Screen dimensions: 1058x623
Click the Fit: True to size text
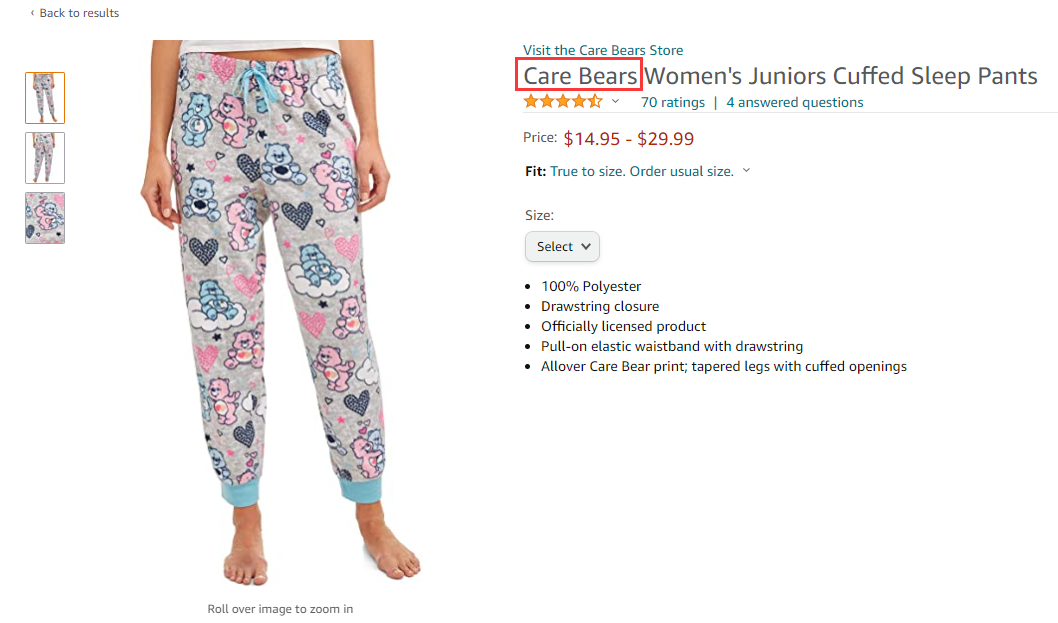point(629,171)
